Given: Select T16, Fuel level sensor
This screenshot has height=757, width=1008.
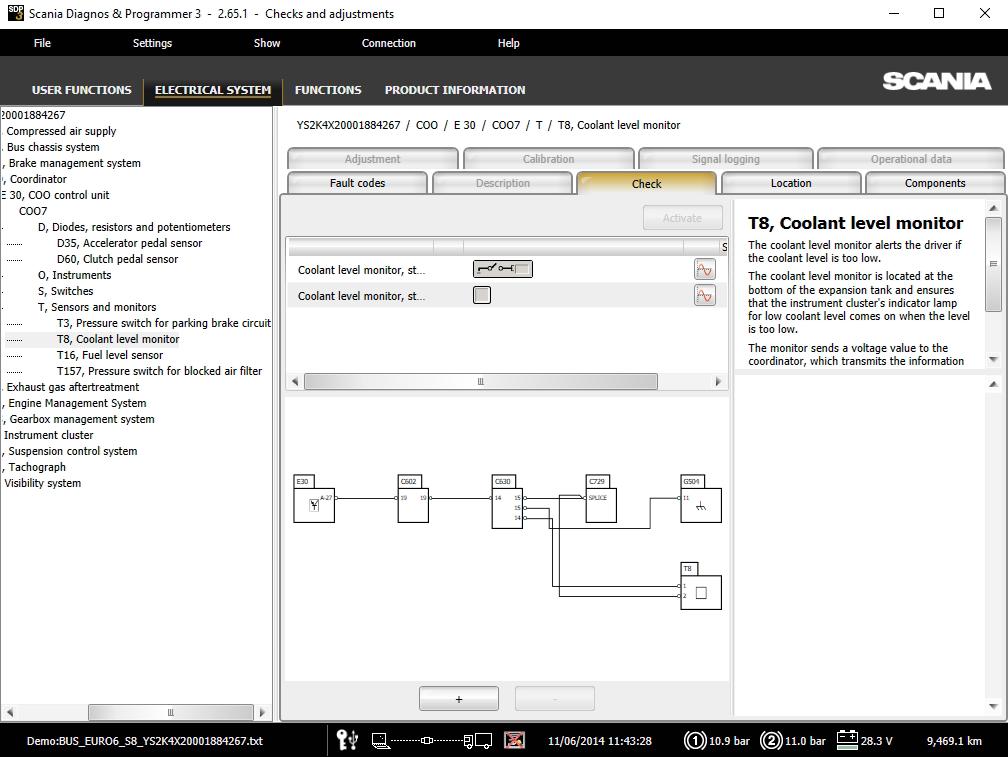Looking at the screenshot, I should 110,355.
